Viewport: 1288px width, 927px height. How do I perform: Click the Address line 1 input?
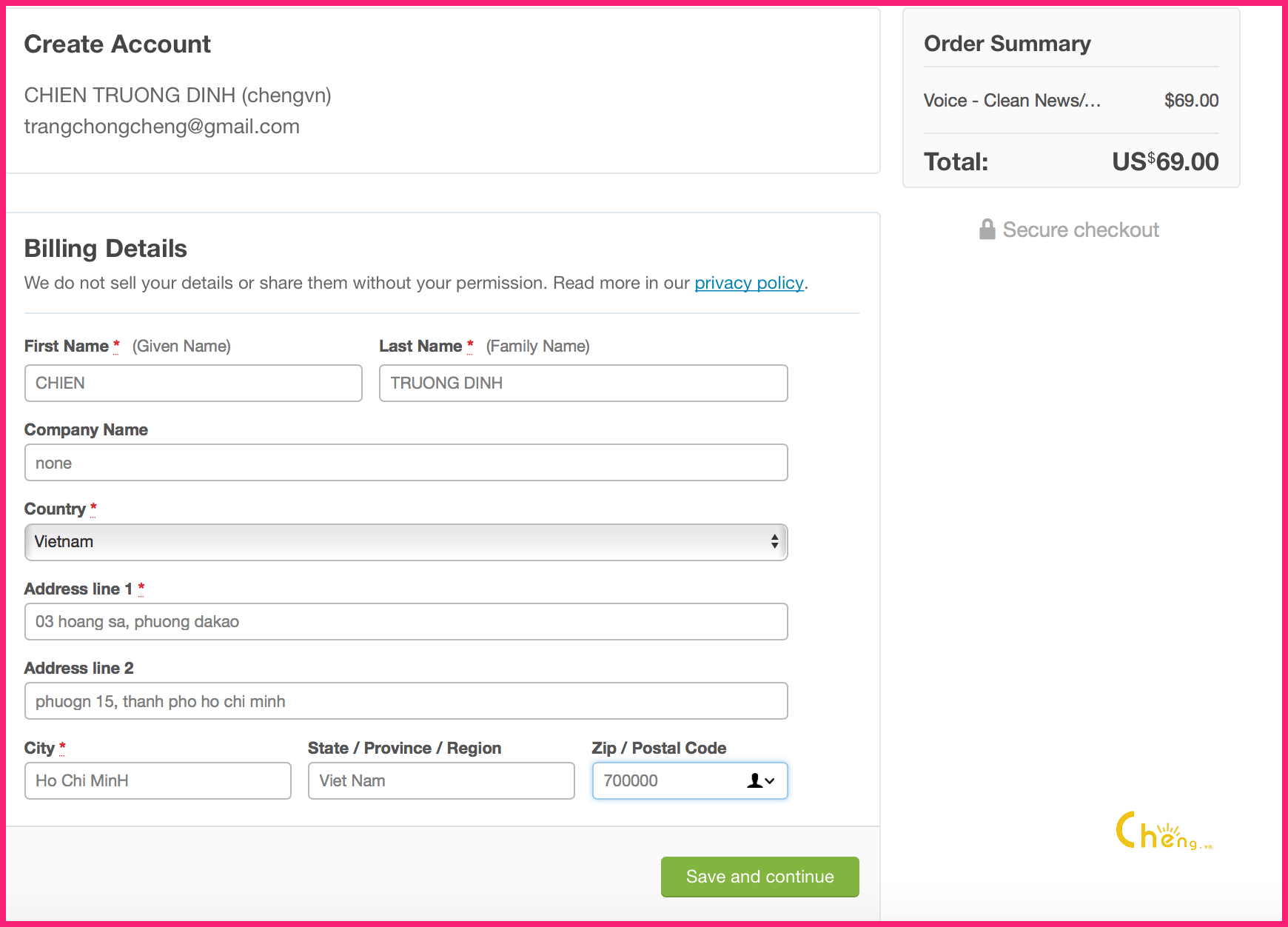[406, 622]
